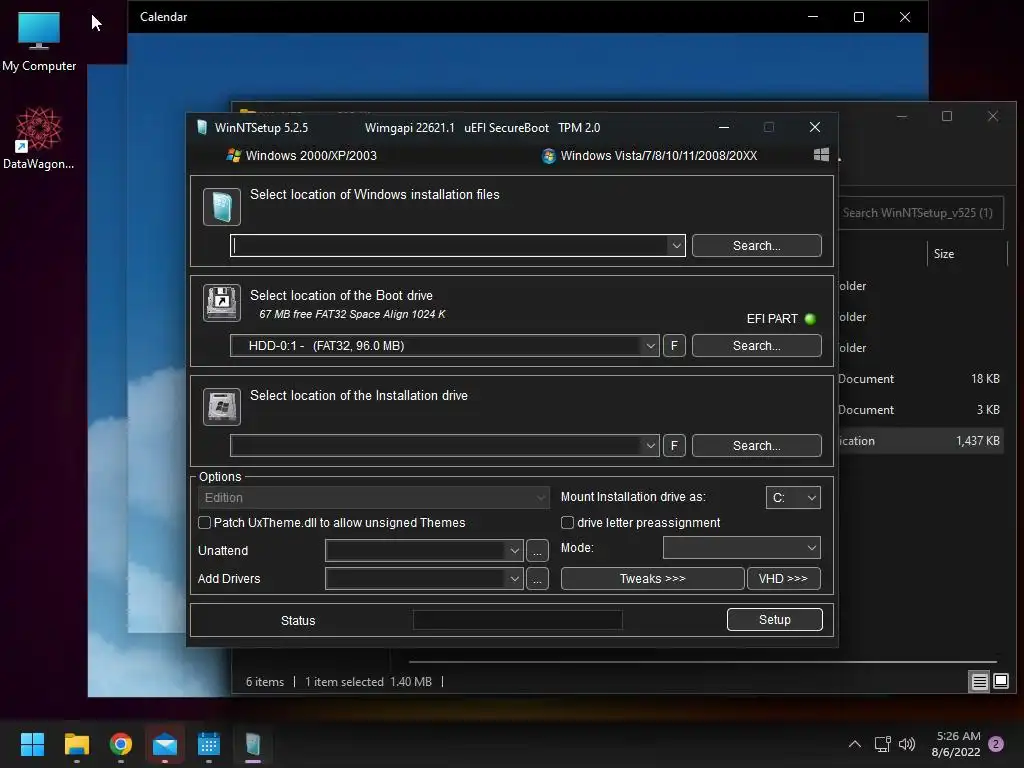Browse for drivers with ... button
Image resolution: width=1024 pixels, height=768 pixels.
pyautogui.click(x=537, y=579)
